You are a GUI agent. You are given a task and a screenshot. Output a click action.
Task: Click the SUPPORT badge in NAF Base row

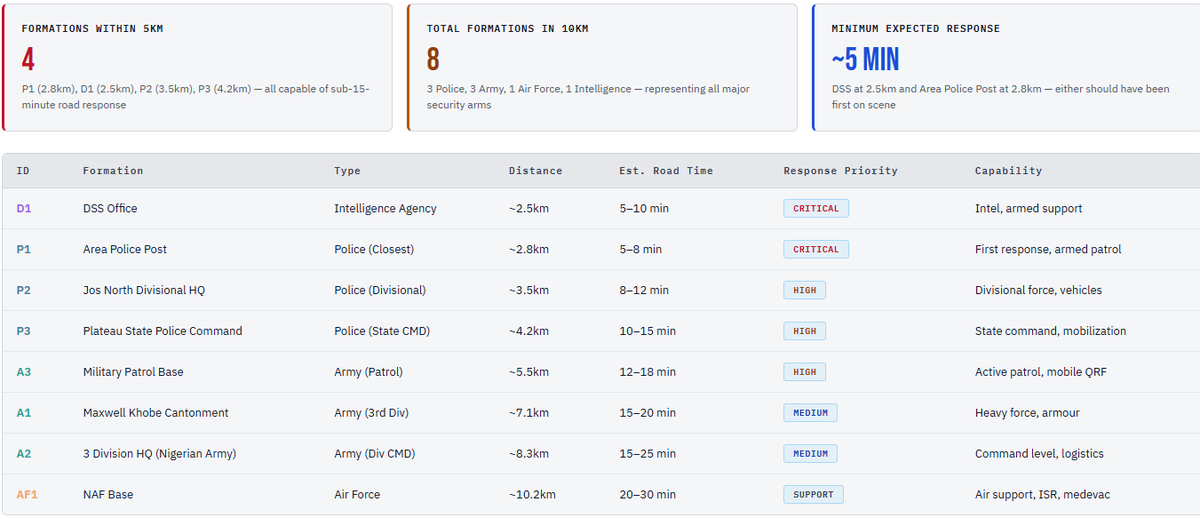pyautogui.click(x=813, y=495)
